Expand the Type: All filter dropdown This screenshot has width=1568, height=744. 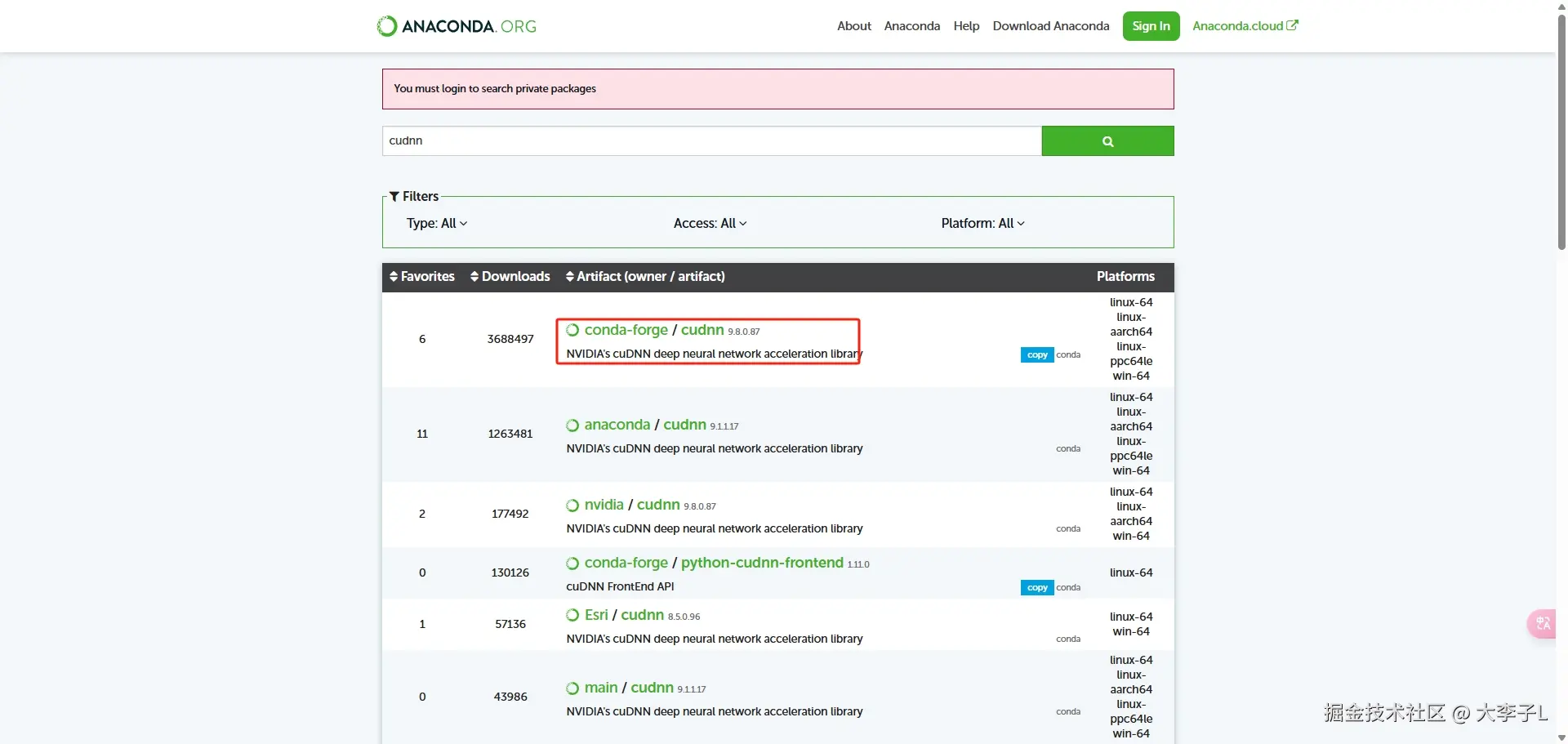(437, 223)
